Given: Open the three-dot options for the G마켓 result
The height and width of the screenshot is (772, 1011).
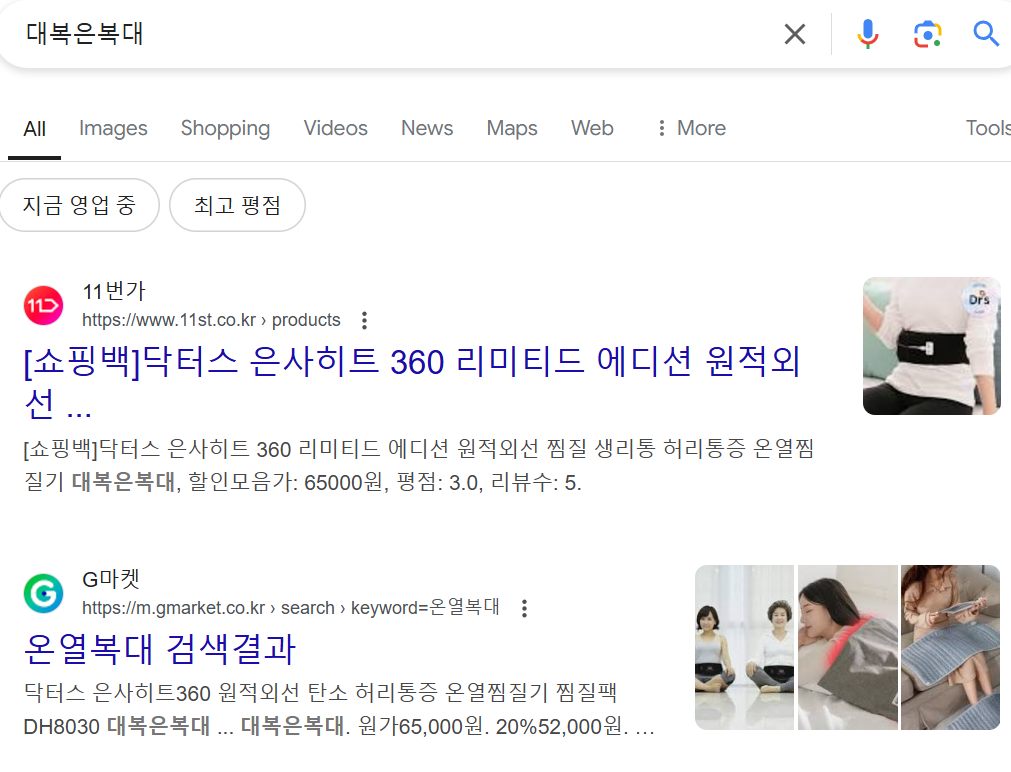Looking at the screenshot, I should click(x=524, y=607).
